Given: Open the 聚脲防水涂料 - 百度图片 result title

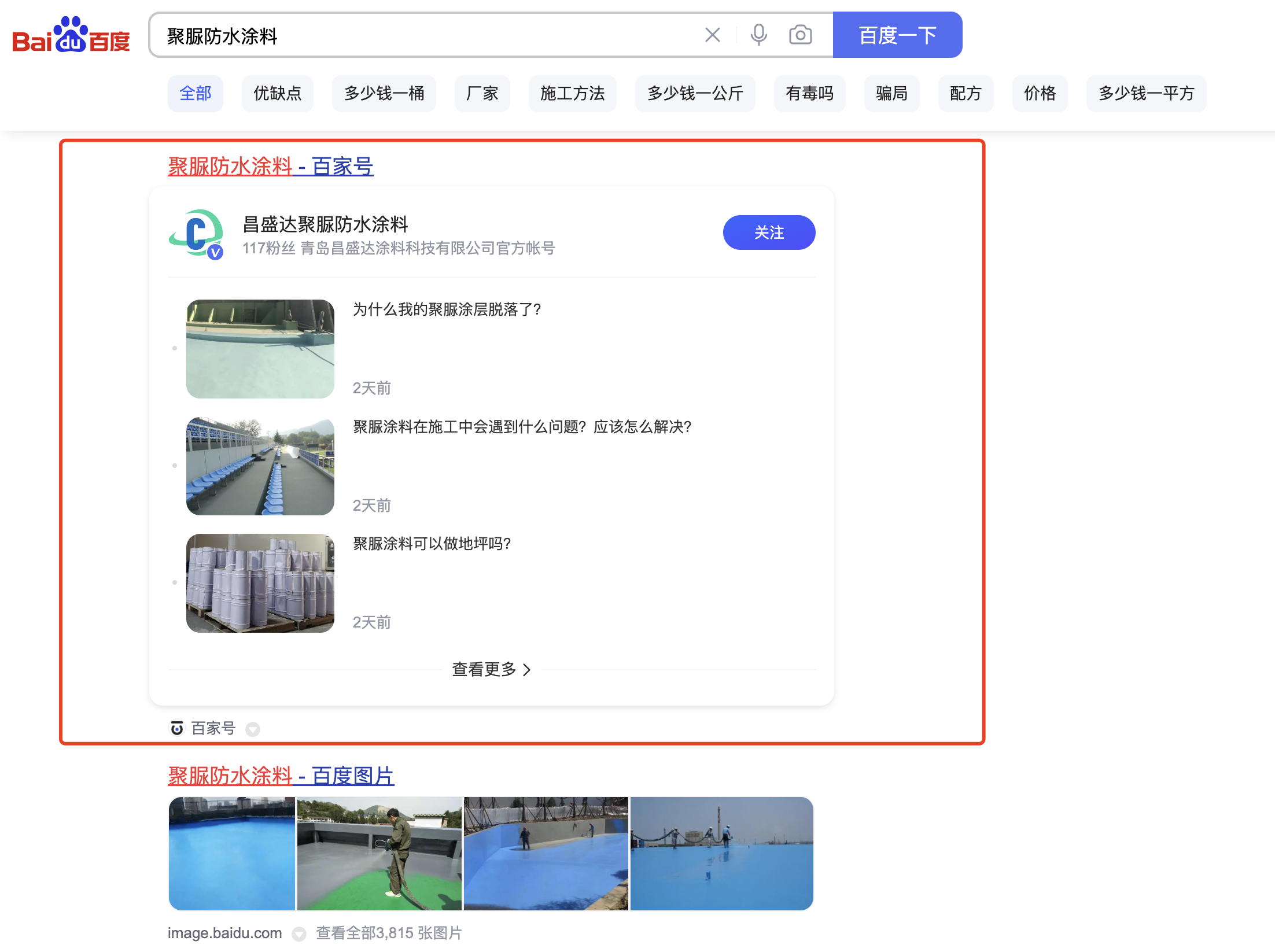Looking at the screenshot, I should click(281, 776).
